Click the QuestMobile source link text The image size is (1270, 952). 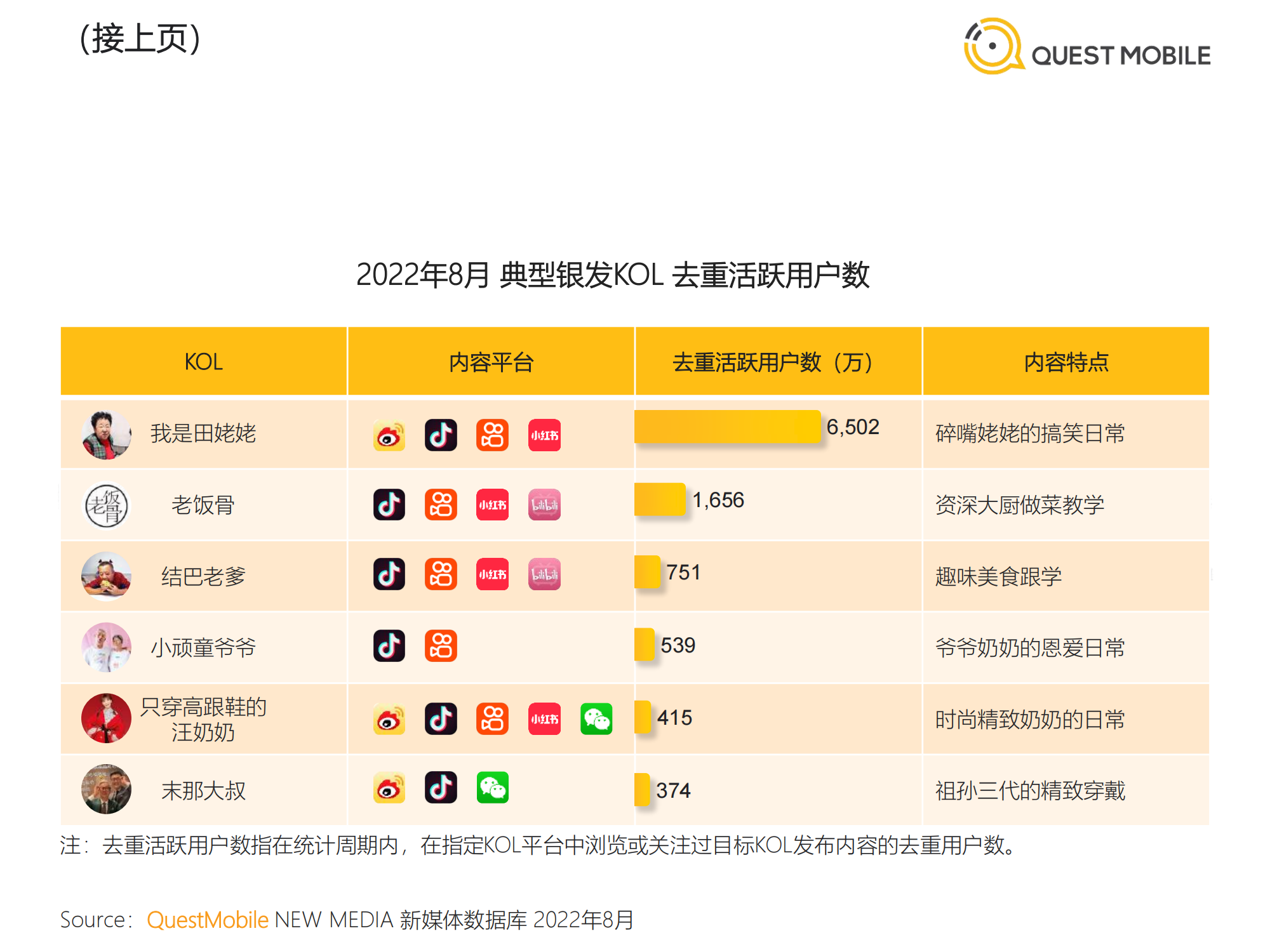point(208,920)
